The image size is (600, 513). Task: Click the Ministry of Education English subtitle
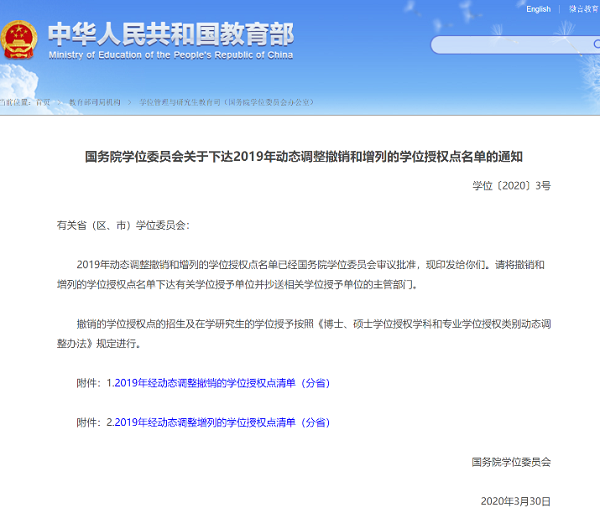pyautogui.click(x=171, y=55)
